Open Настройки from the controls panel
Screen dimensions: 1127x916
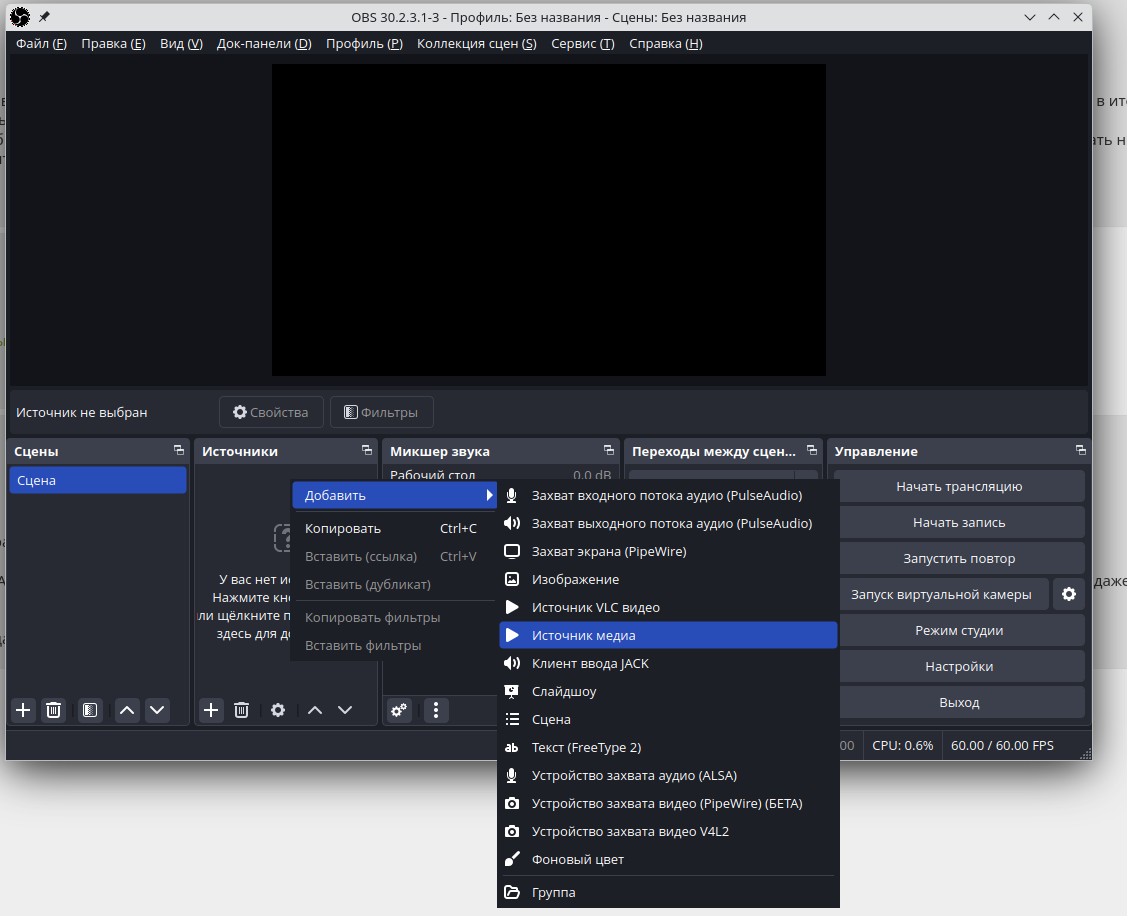(958, 667)
